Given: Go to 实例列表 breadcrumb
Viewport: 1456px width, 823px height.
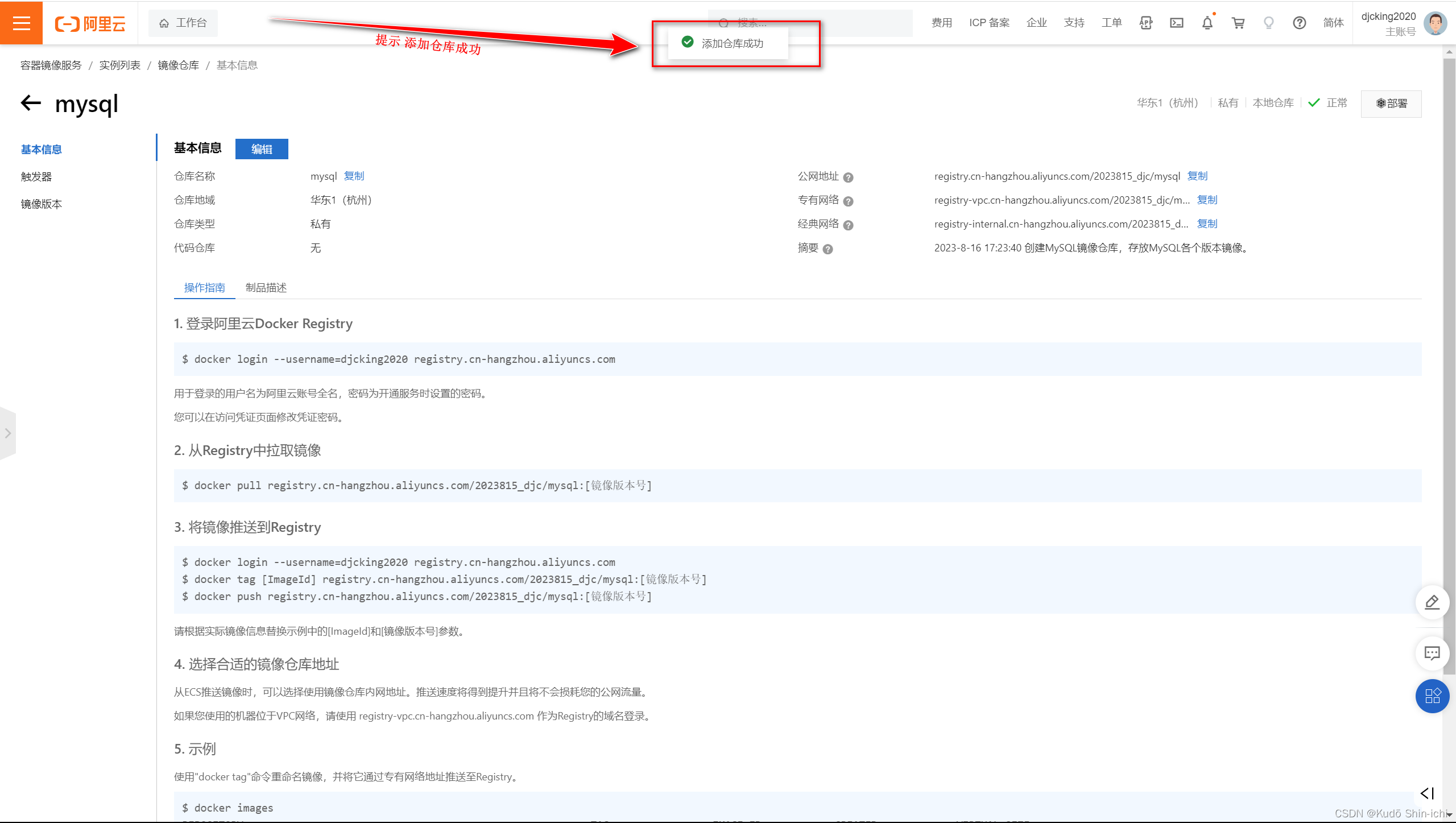Looking at the screenshot, I should coord(120,65).
